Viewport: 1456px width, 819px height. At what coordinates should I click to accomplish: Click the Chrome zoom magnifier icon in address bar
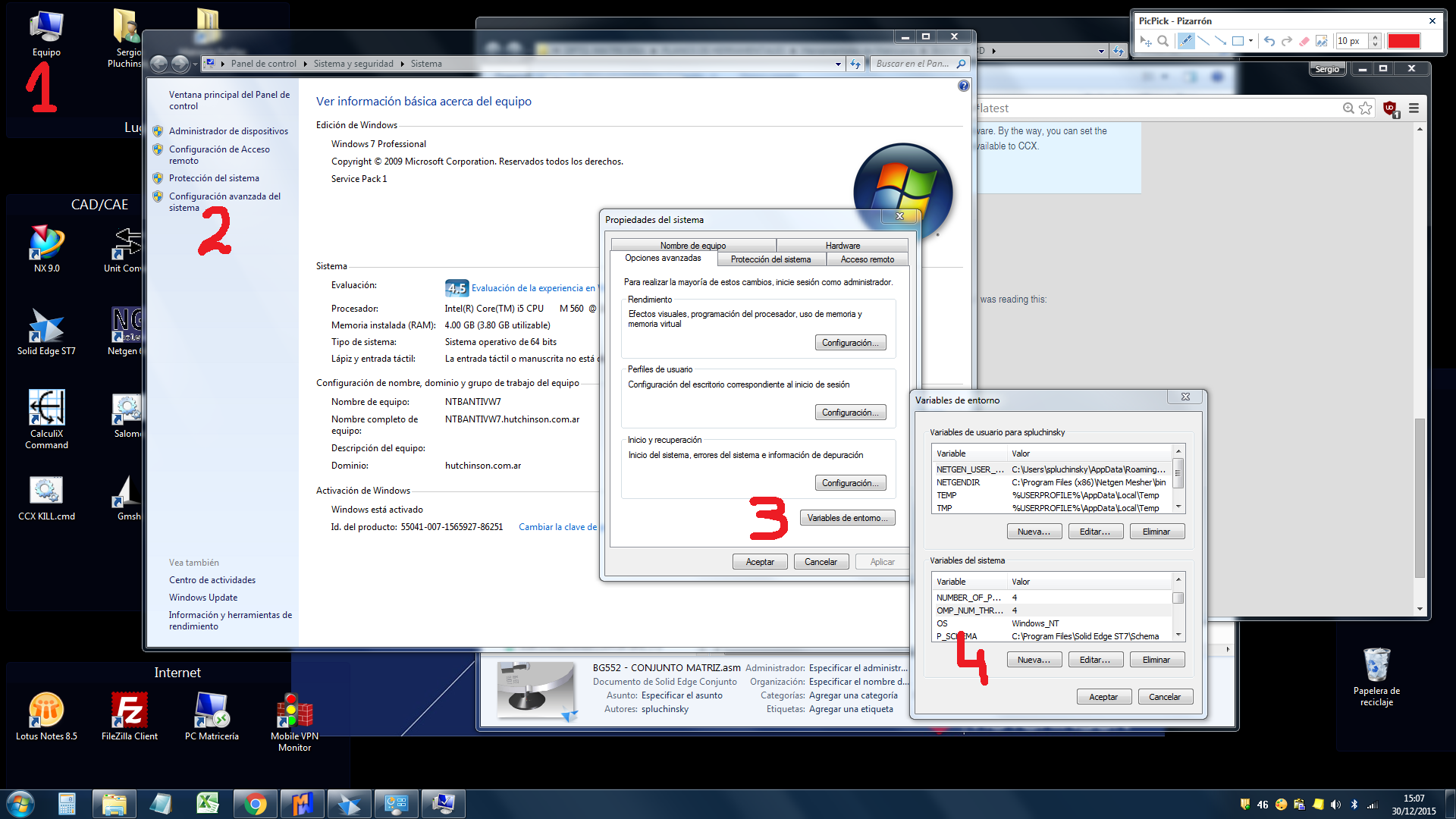1348,108
